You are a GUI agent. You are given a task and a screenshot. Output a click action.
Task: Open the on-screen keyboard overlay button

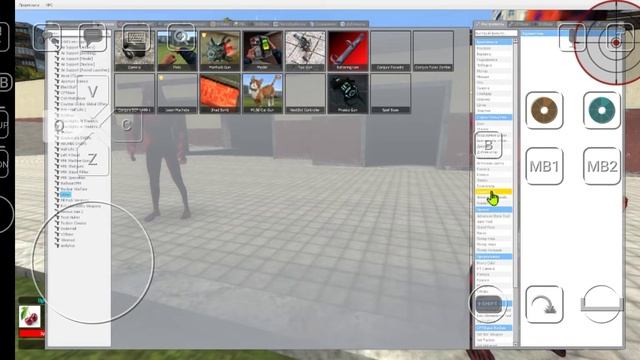(x=136, y=37)
